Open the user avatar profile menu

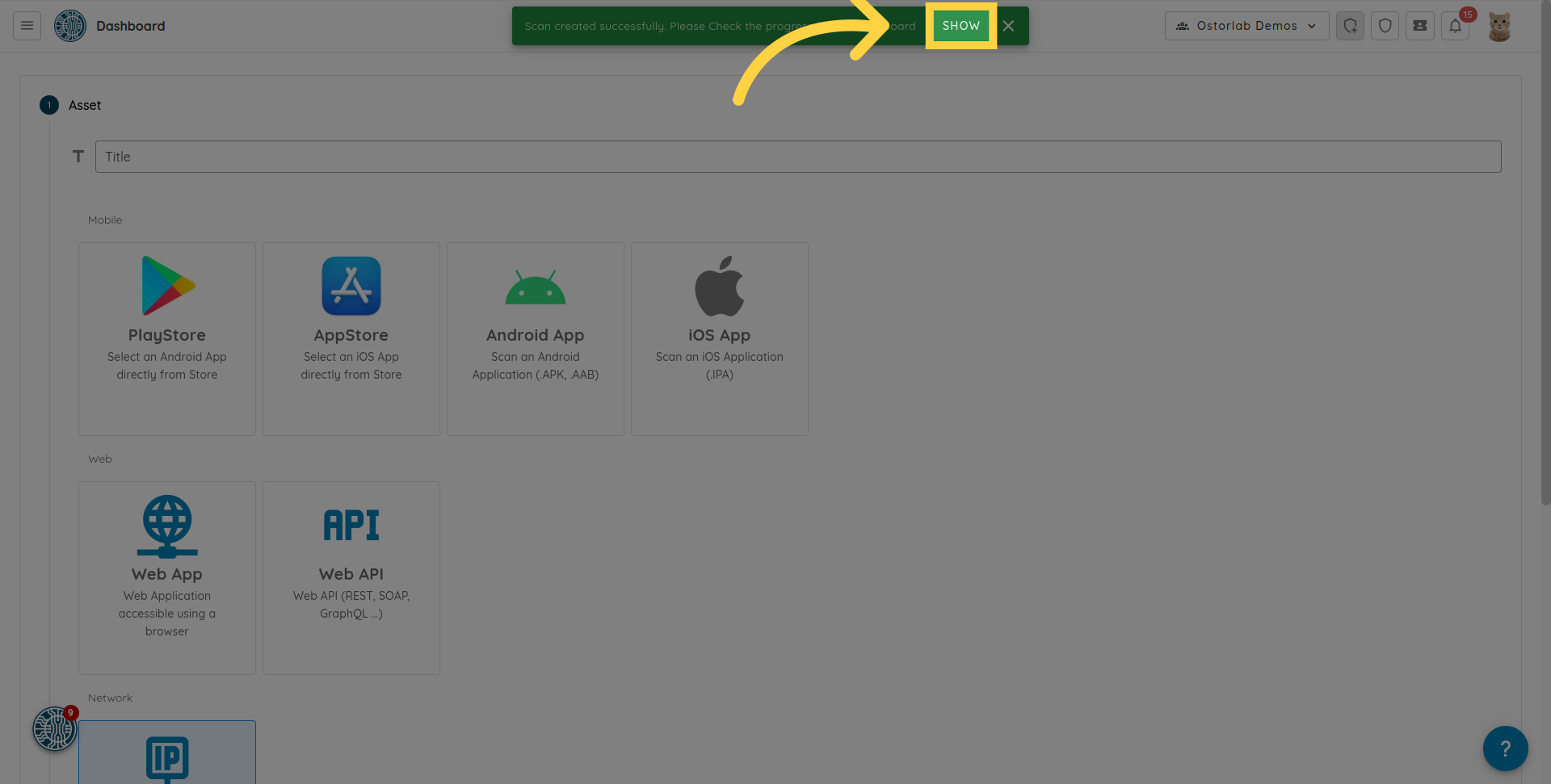point(1499,26)
